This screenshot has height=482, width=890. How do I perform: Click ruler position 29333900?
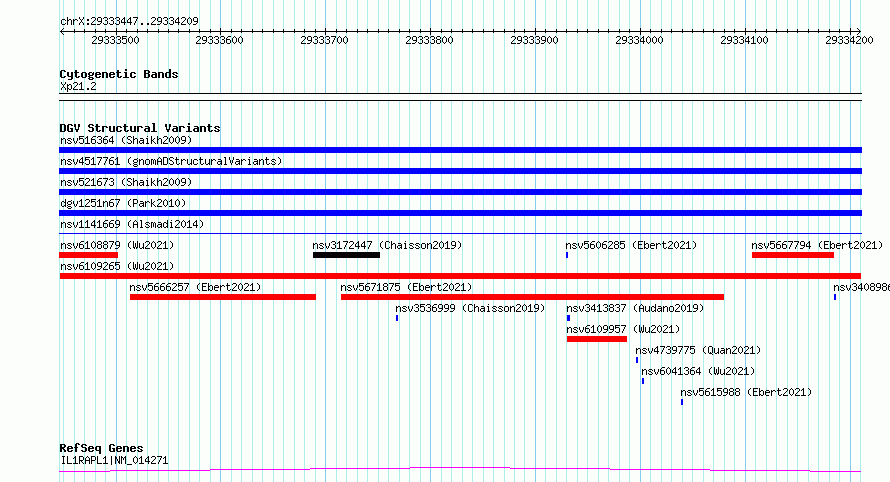click(535, 40)
